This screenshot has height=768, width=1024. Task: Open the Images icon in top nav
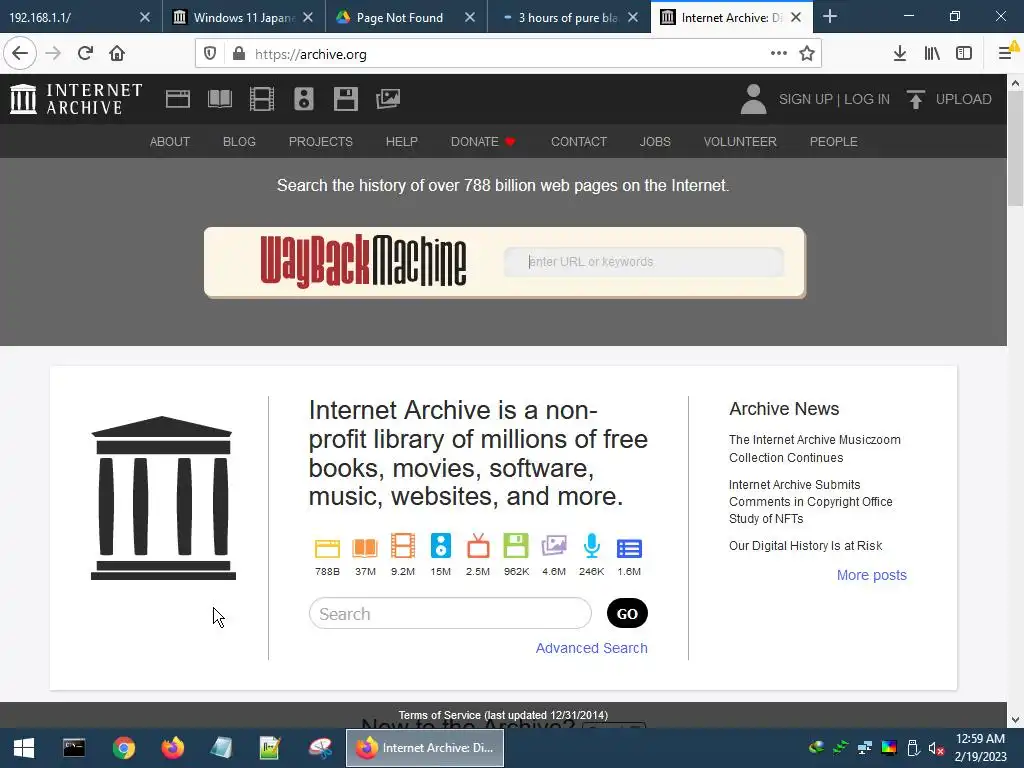coord(388,99)
